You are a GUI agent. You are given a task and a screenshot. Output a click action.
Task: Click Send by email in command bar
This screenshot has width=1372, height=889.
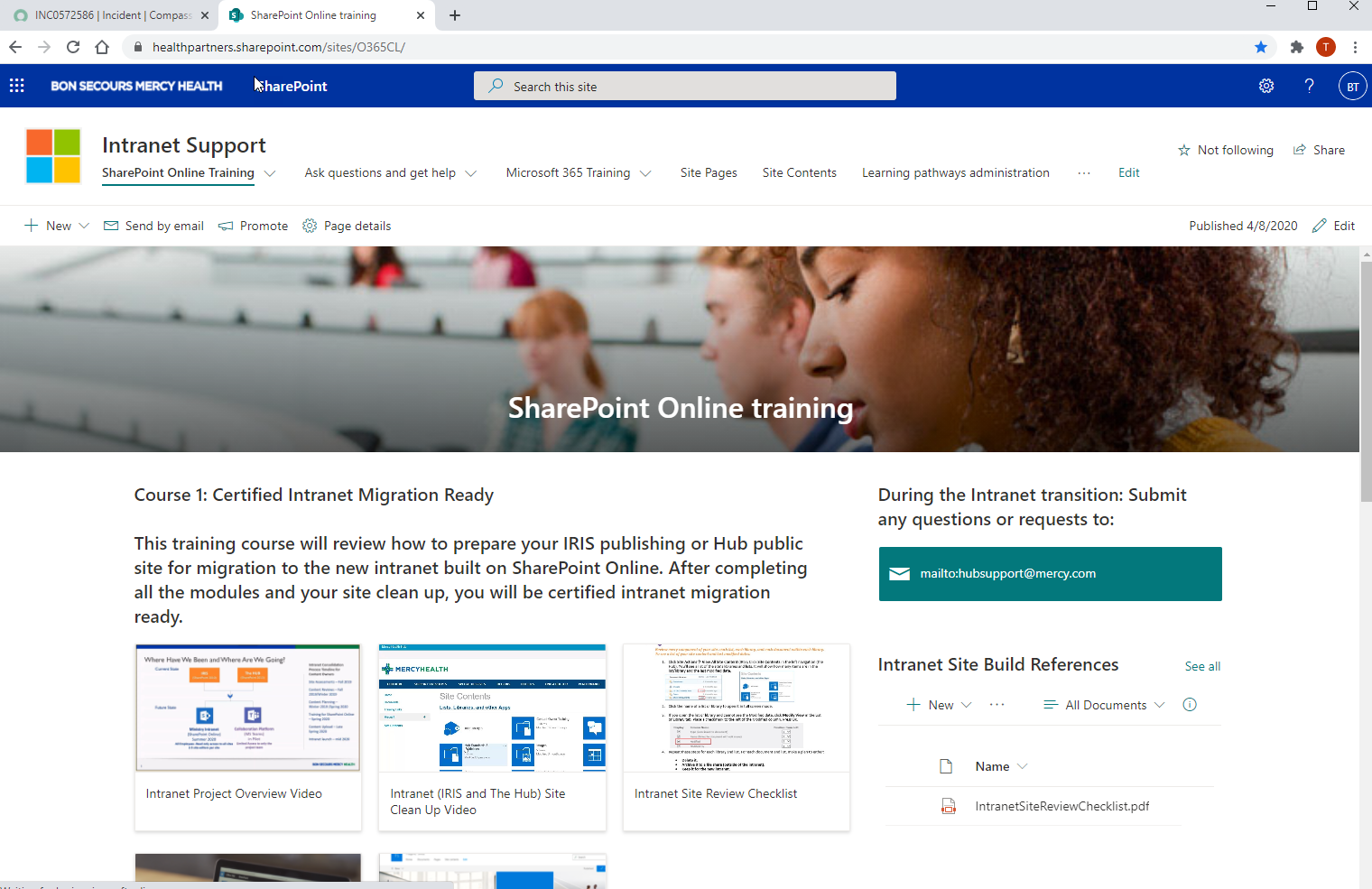pyautogui.click(x=153, y=226)
